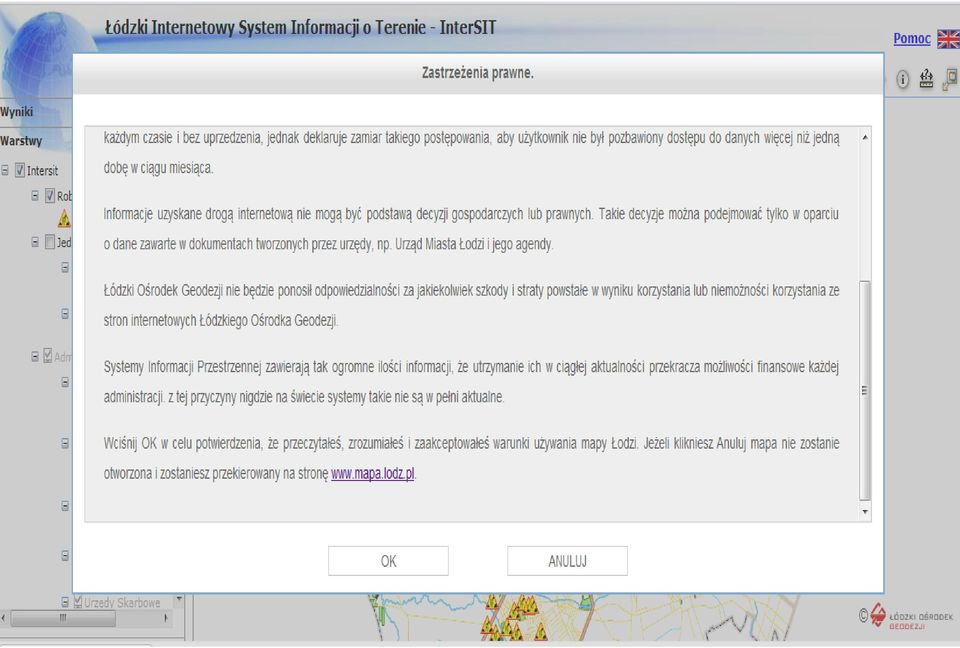
Task: Collapse the Rob tree node
Action: [x=35, y=195]
